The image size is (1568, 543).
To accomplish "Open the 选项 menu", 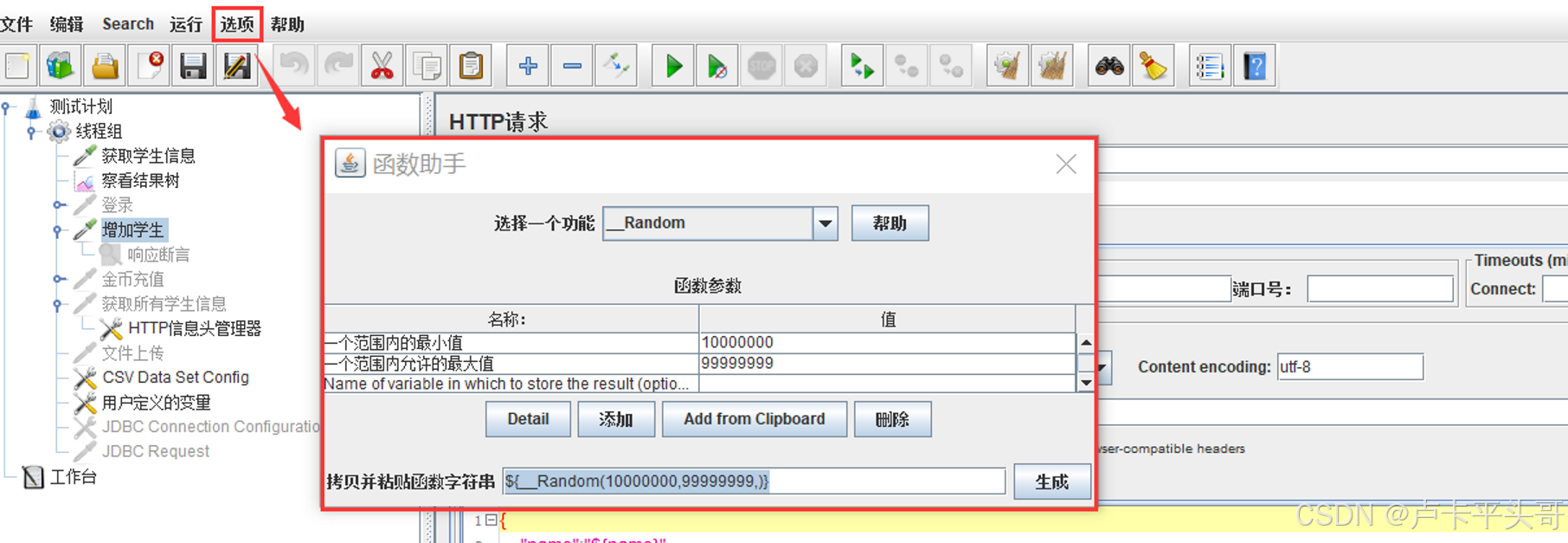I will [237, 24].
